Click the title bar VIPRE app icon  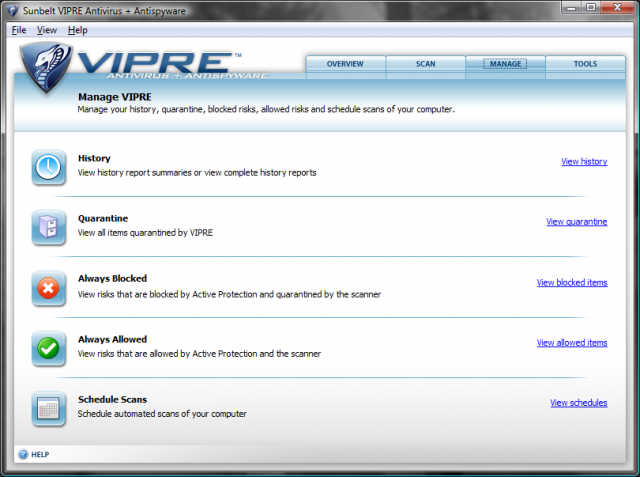(13, 11)
